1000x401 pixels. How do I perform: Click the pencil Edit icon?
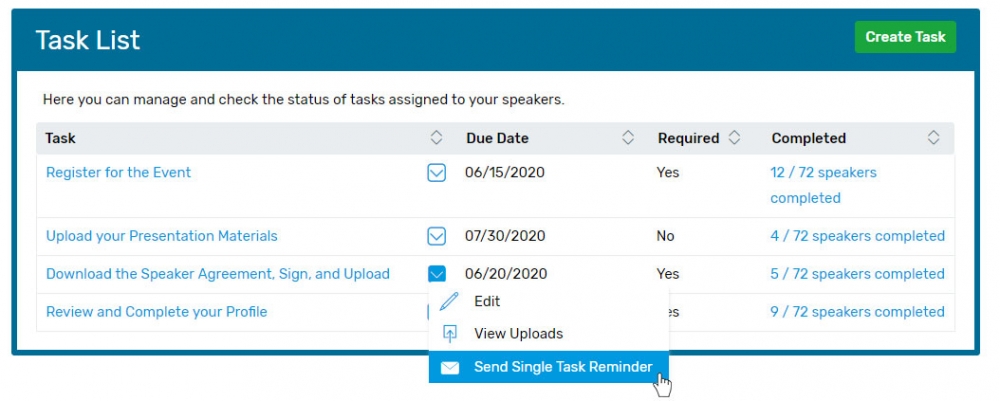point(450,301)
